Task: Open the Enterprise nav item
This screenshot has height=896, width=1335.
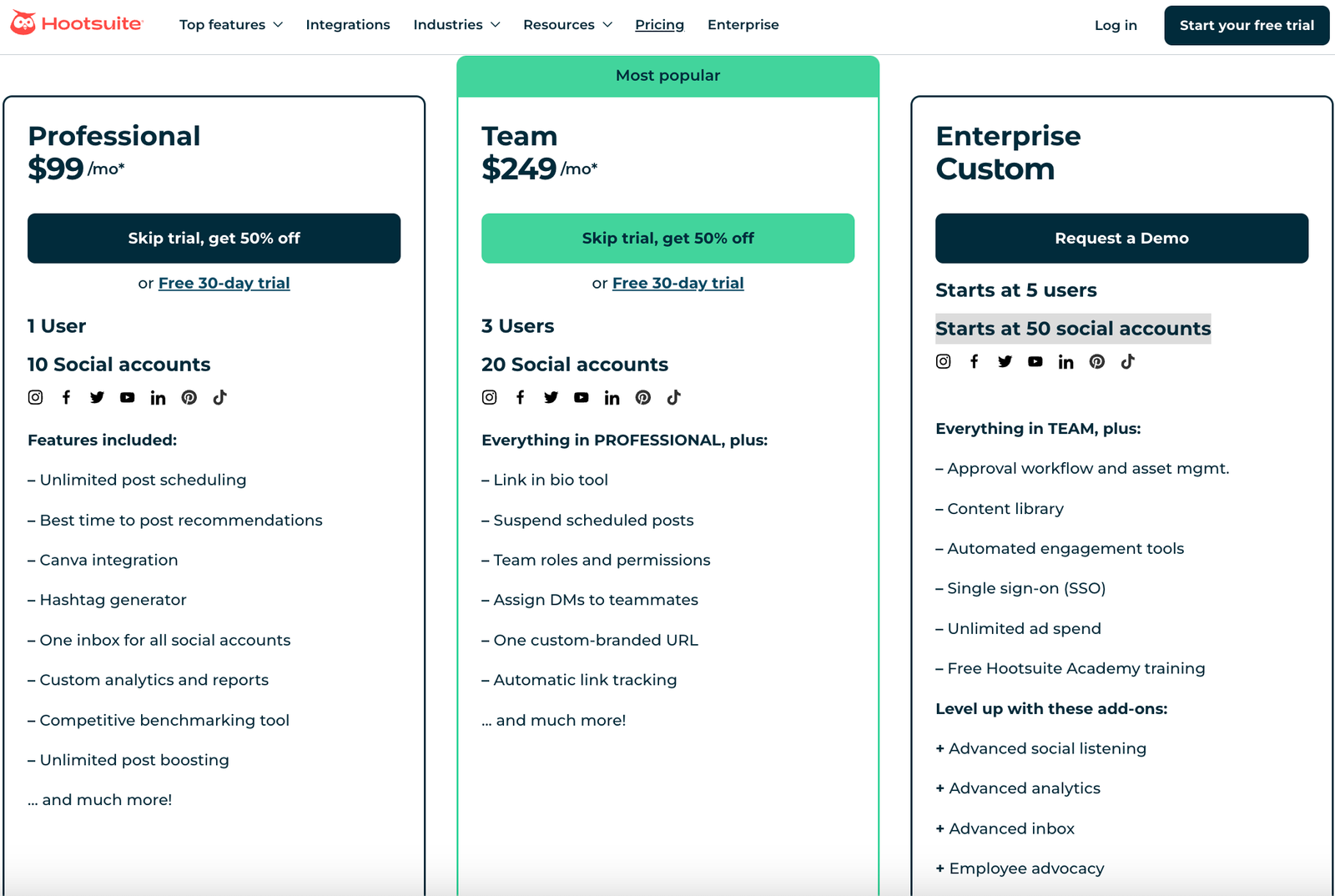Action: (x=743, y=25)
